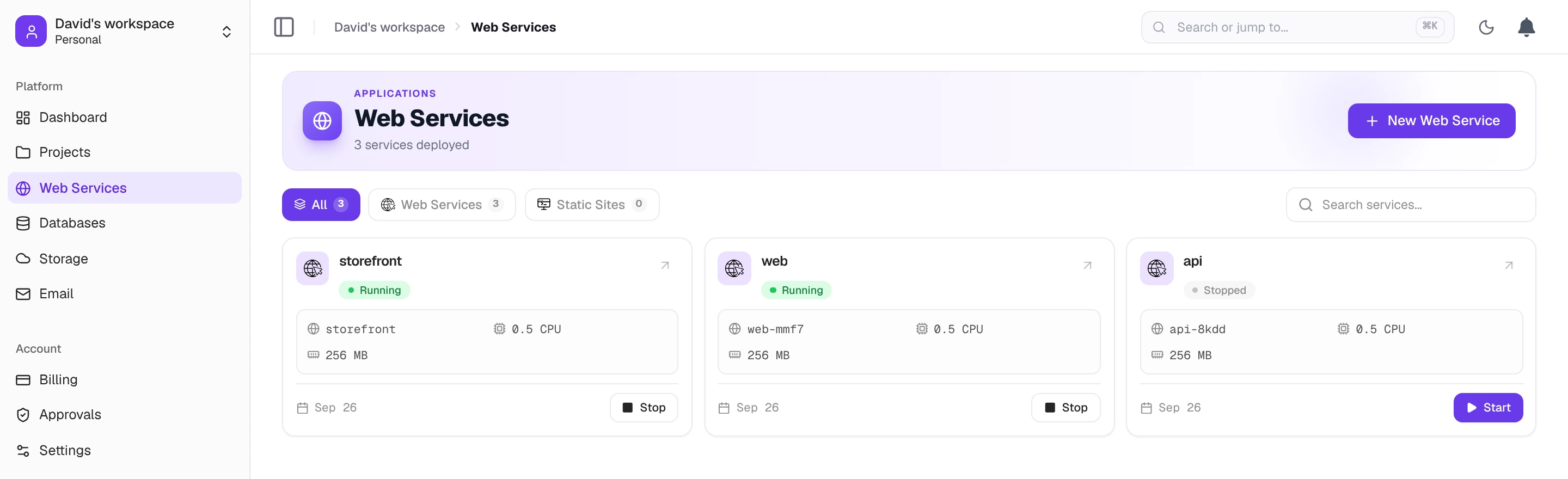Click the api service globe icon
Viewport: 1568px width, 479px height.
point(1156,268)
